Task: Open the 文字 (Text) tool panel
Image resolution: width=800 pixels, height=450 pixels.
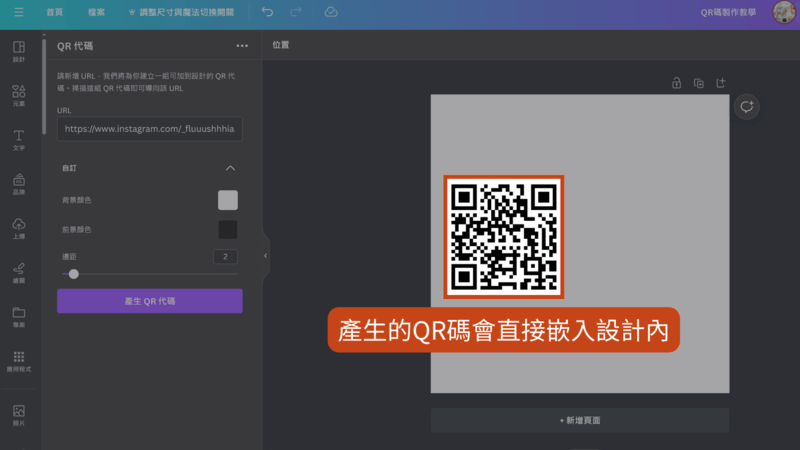Action: pyautogui.click(x=18, y=139)
